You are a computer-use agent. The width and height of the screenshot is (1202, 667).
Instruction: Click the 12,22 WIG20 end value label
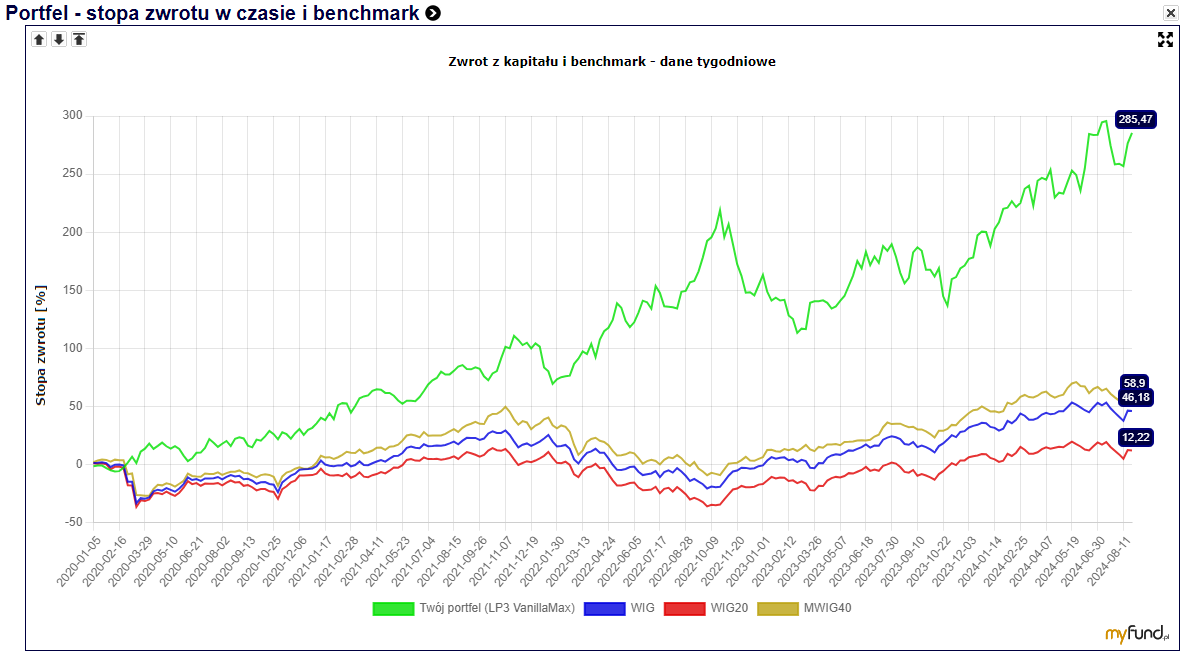pyautogui.click(x=1135, y=437)
